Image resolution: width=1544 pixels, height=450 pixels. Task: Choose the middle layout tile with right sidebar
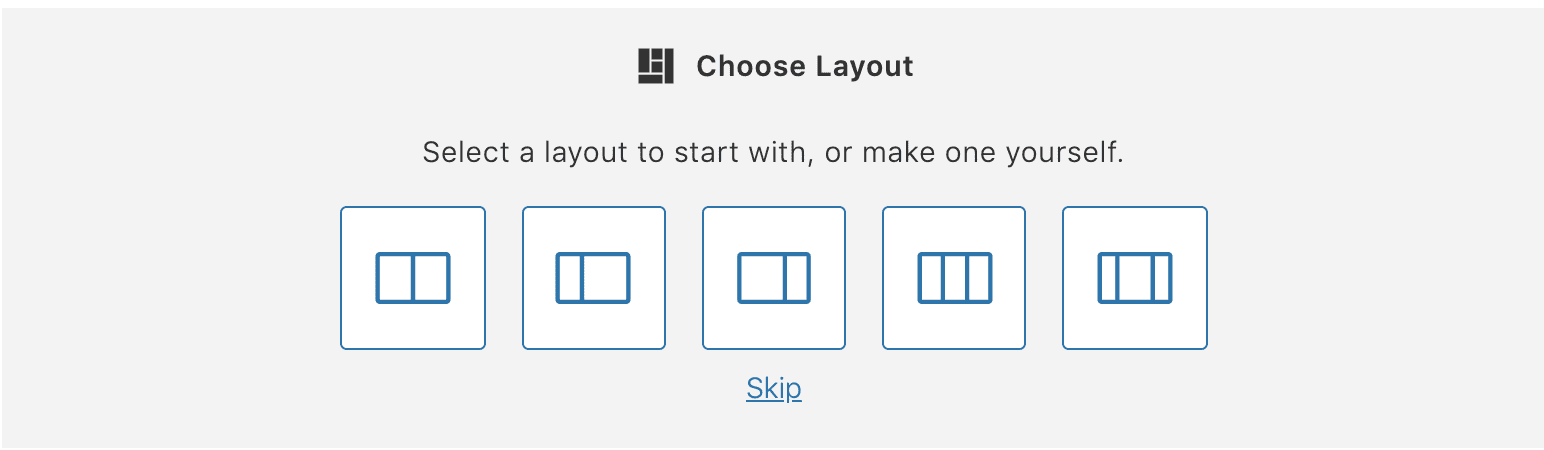pyautogui.click(x=774, y=278)
